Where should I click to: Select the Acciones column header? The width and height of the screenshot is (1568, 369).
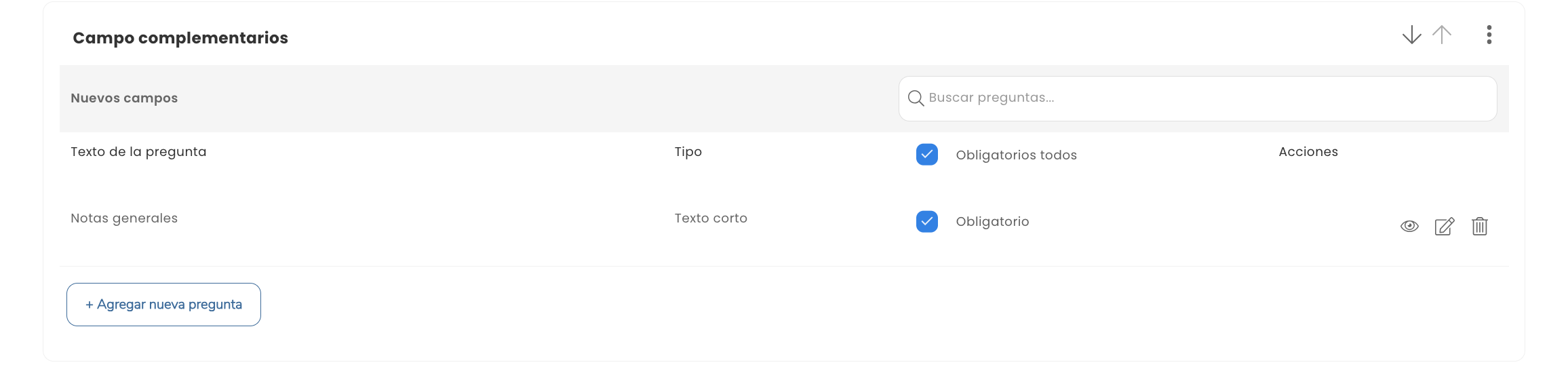click(x=1308, y=152)
